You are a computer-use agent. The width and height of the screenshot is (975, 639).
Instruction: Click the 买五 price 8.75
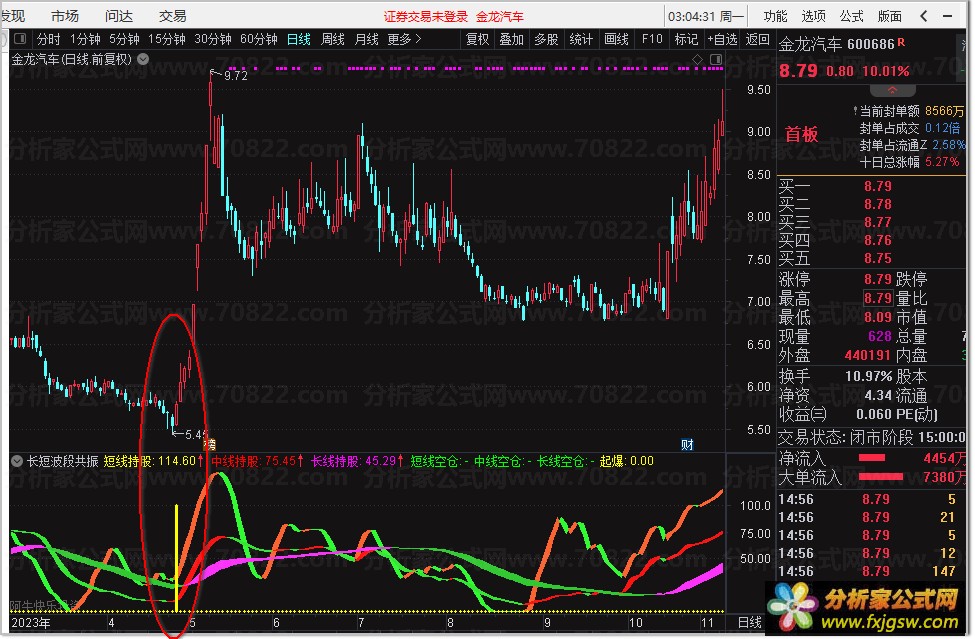[x=877, y=258]
